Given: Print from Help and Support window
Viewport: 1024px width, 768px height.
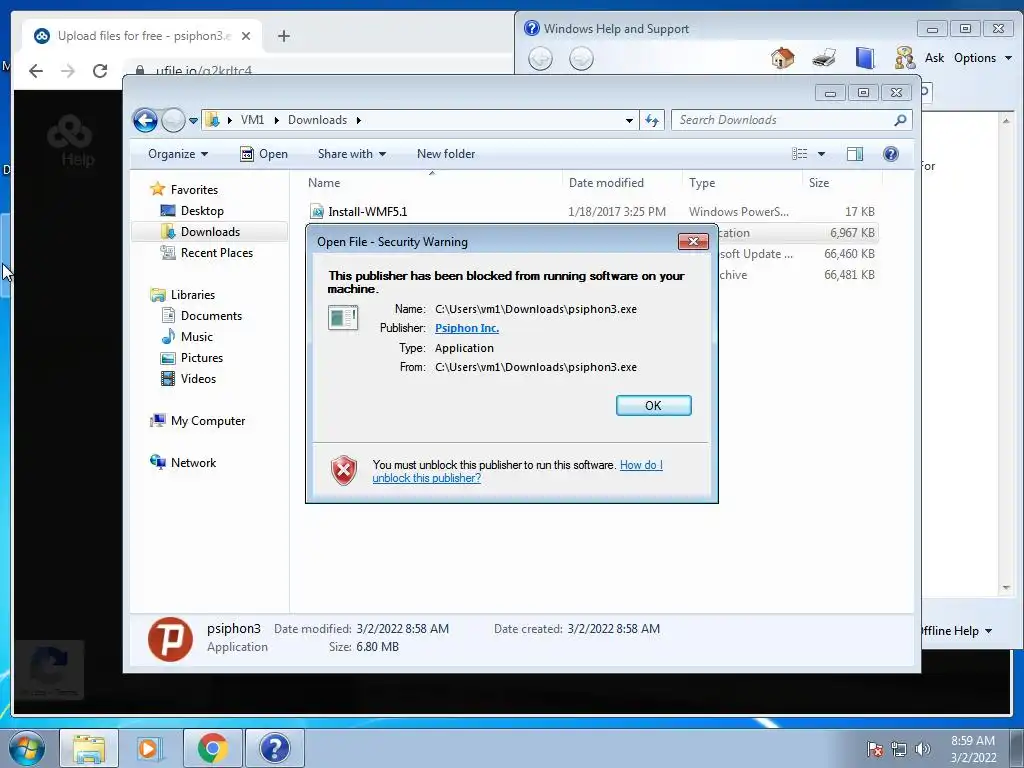Looking at the screenshot, I should pos(824,57).
